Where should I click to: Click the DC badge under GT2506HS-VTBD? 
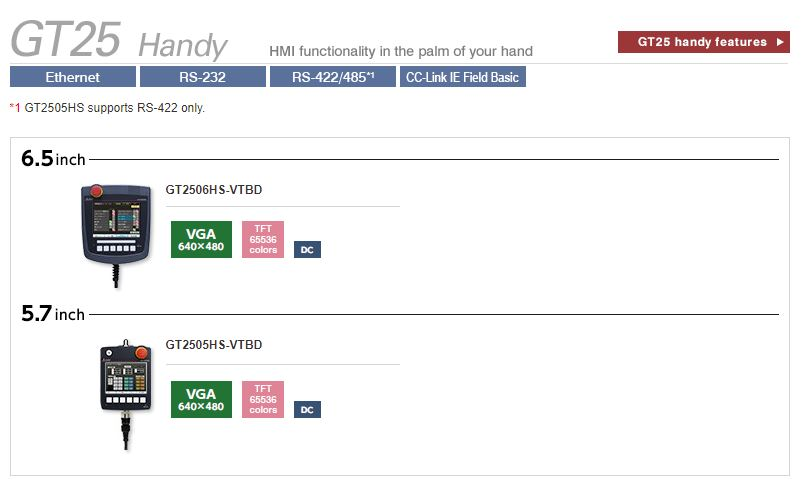click(307, 249)
